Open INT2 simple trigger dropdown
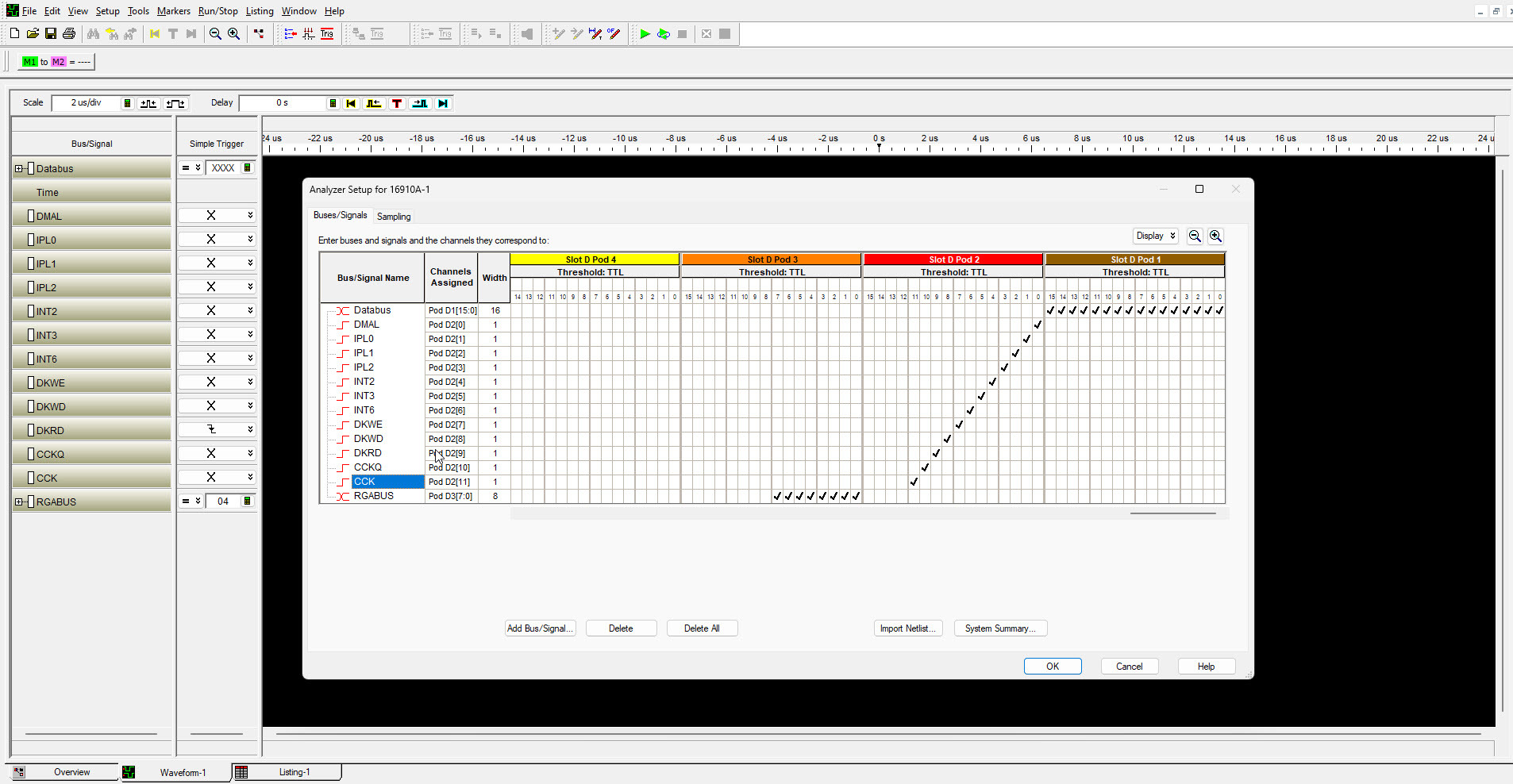Image resolution: width=1513 pixels, height=784 pixels. [x=217, y=310]
